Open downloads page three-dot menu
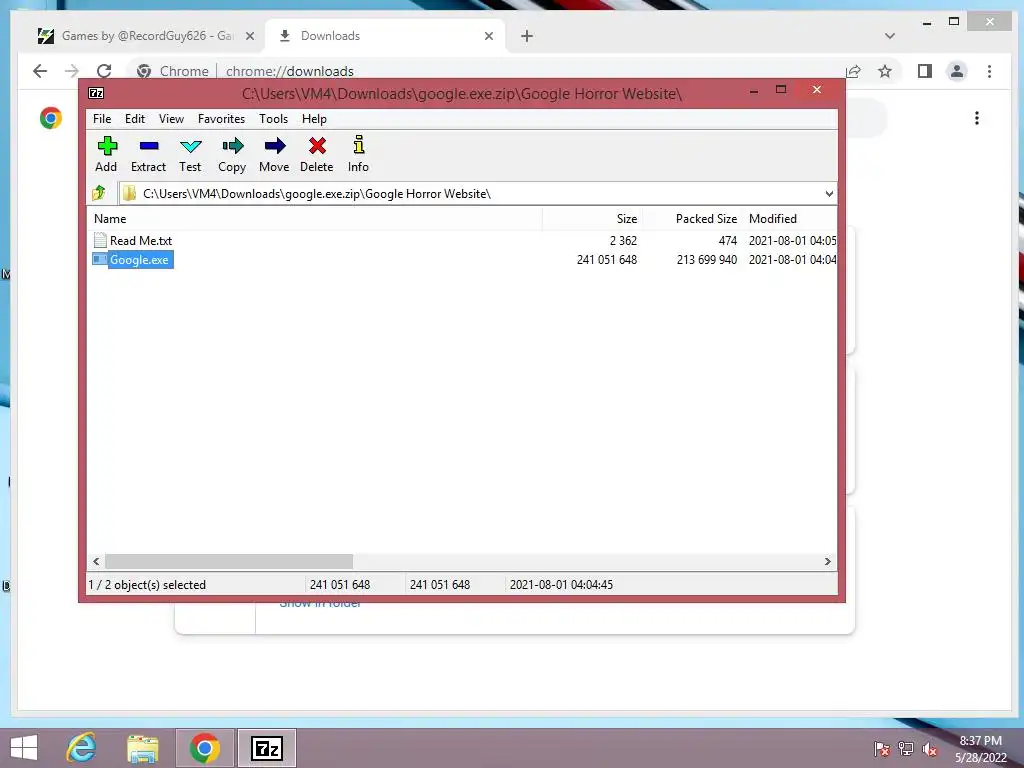1024x768 pixels. (977, 118)
